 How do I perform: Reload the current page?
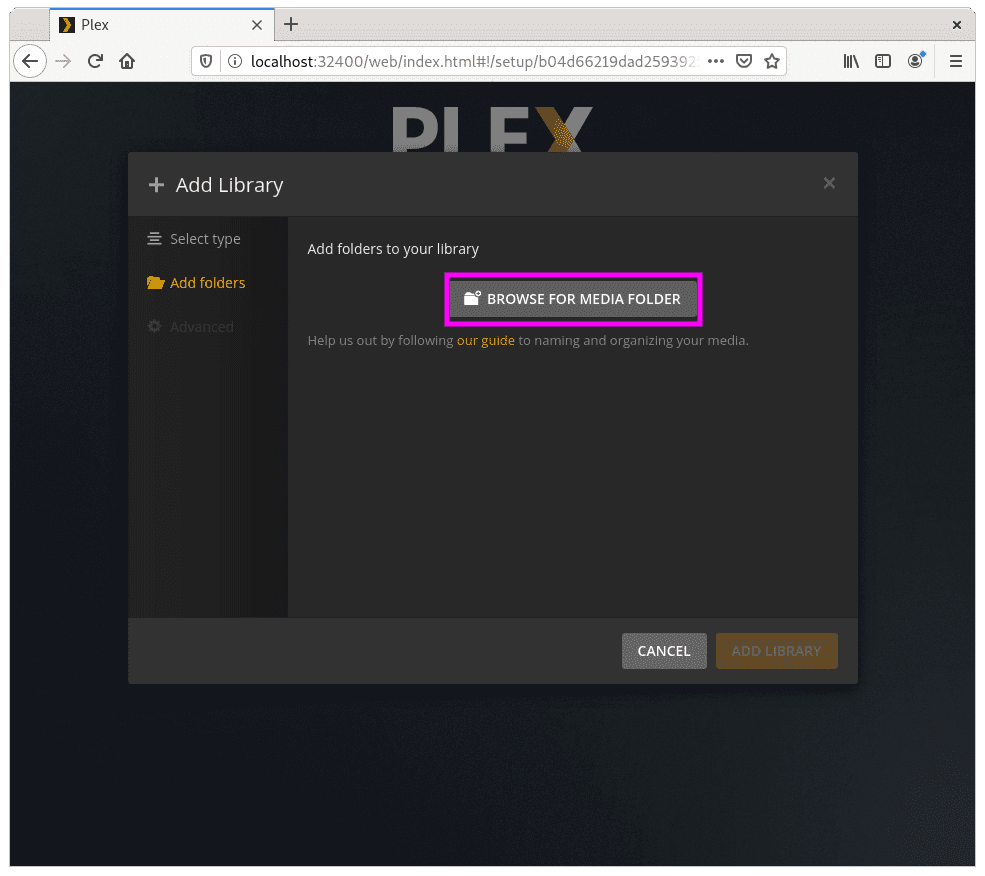[x=95, y=61]
